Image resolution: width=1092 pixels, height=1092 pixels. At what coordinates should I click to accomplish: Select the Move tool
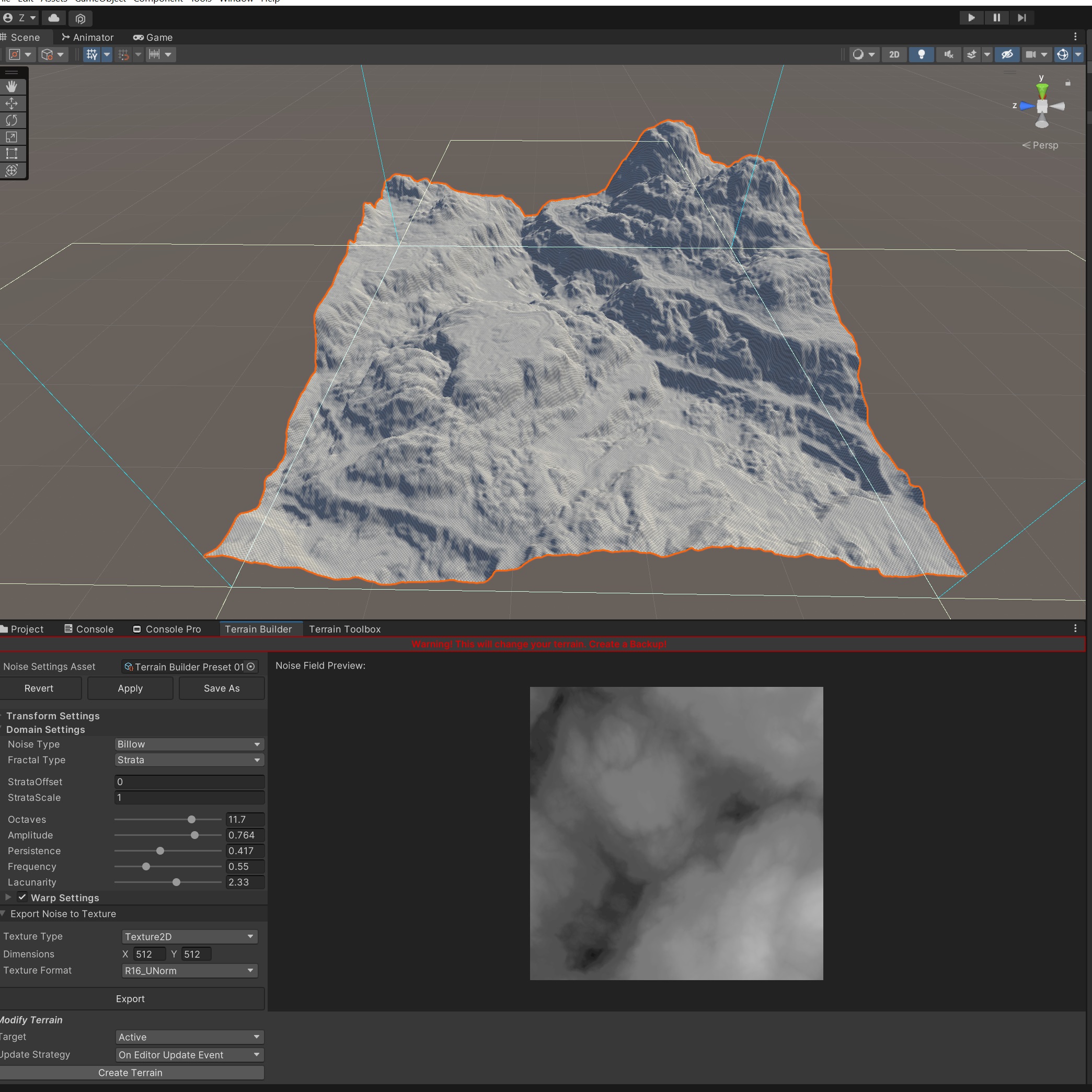[13, 104]
